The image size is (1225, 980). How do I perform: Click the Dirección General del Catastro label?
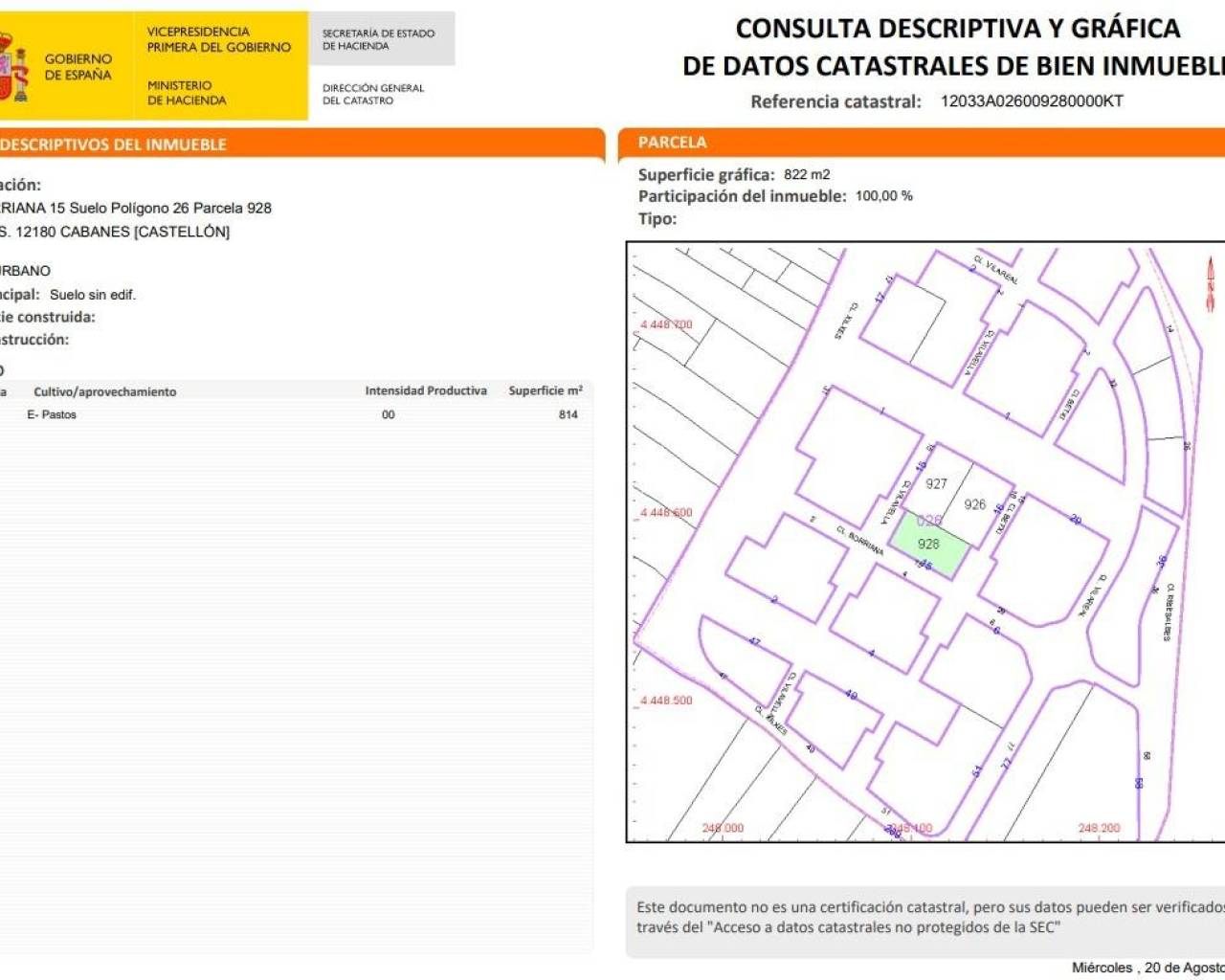[372, 94]
